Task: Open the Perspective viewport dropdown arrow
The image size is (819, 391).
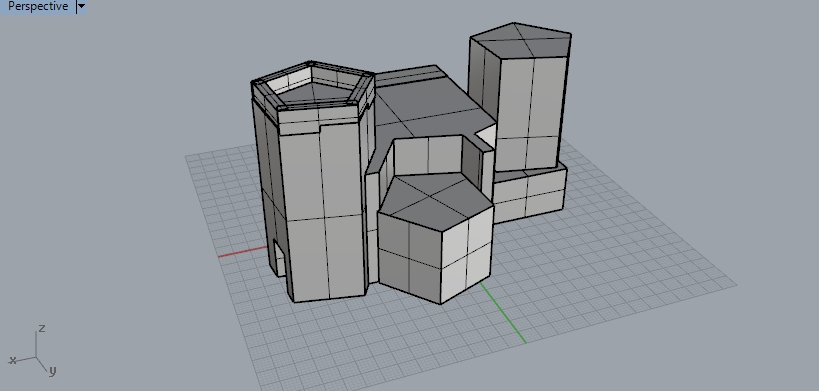Action: click(81, 7)
